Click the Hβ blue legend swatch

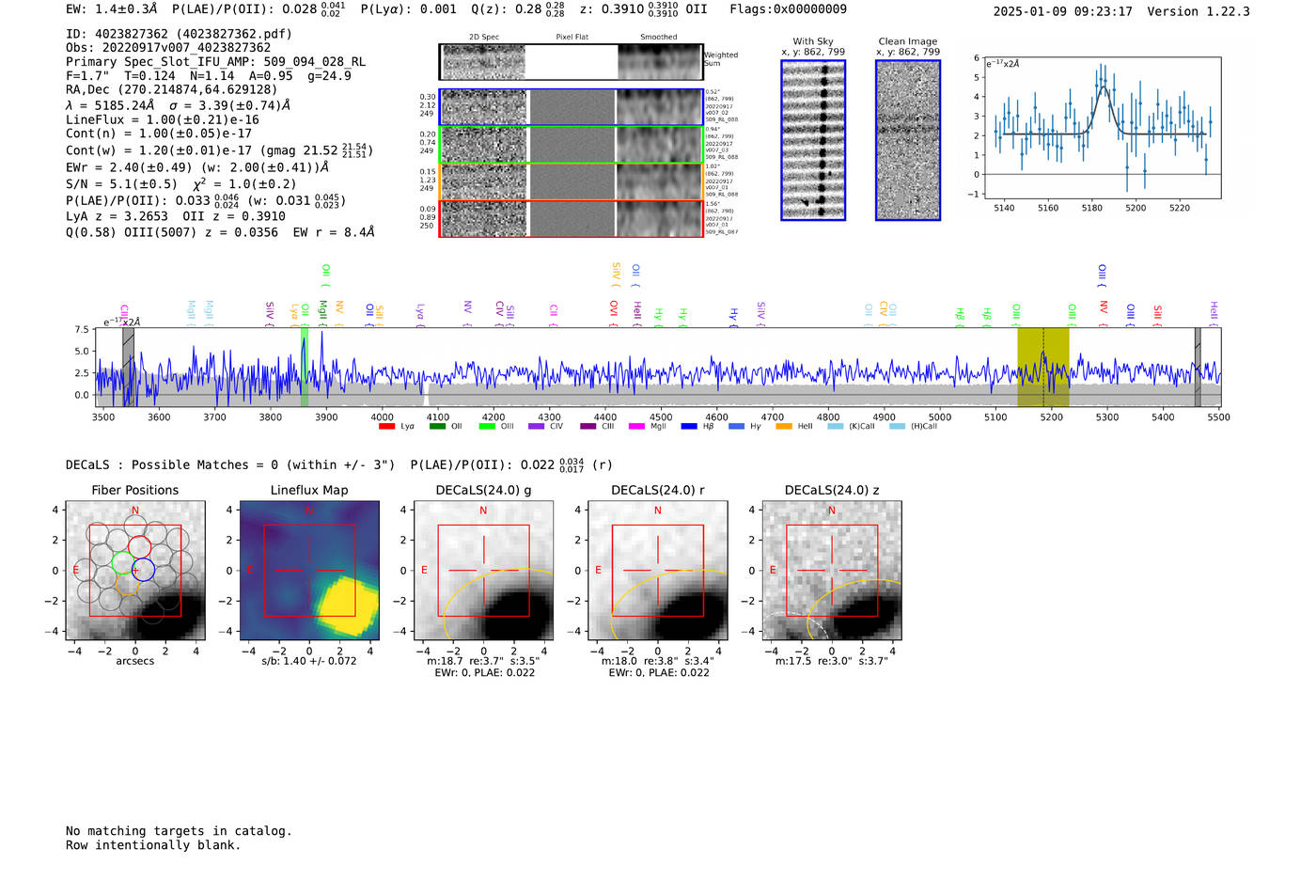tap(689, 427)
